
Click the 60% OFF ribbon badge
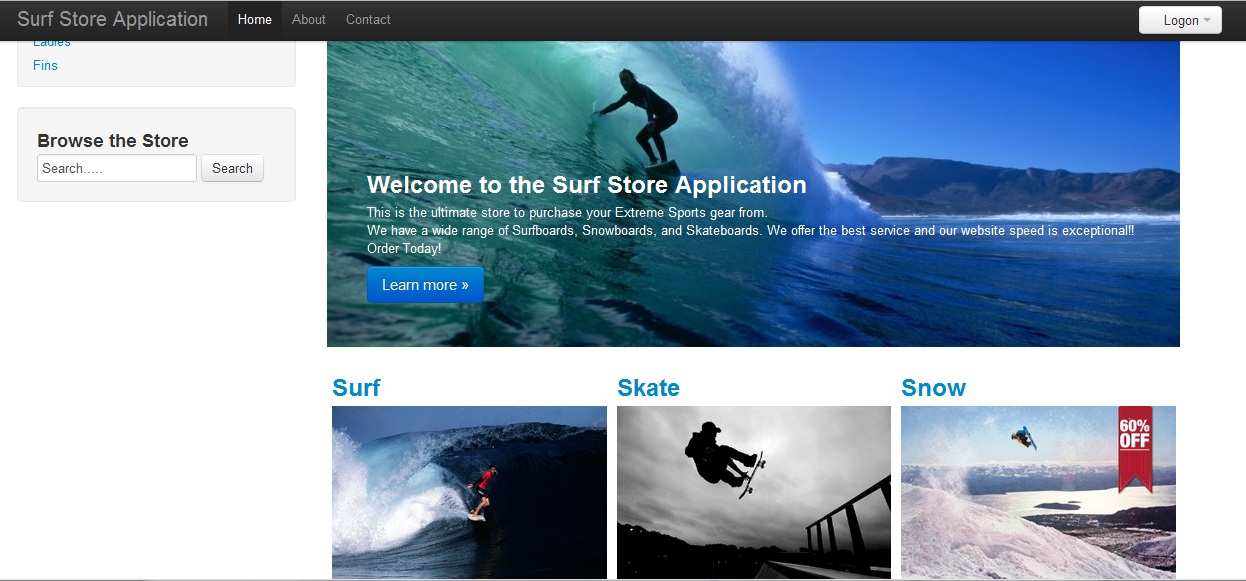[1135, 446]
